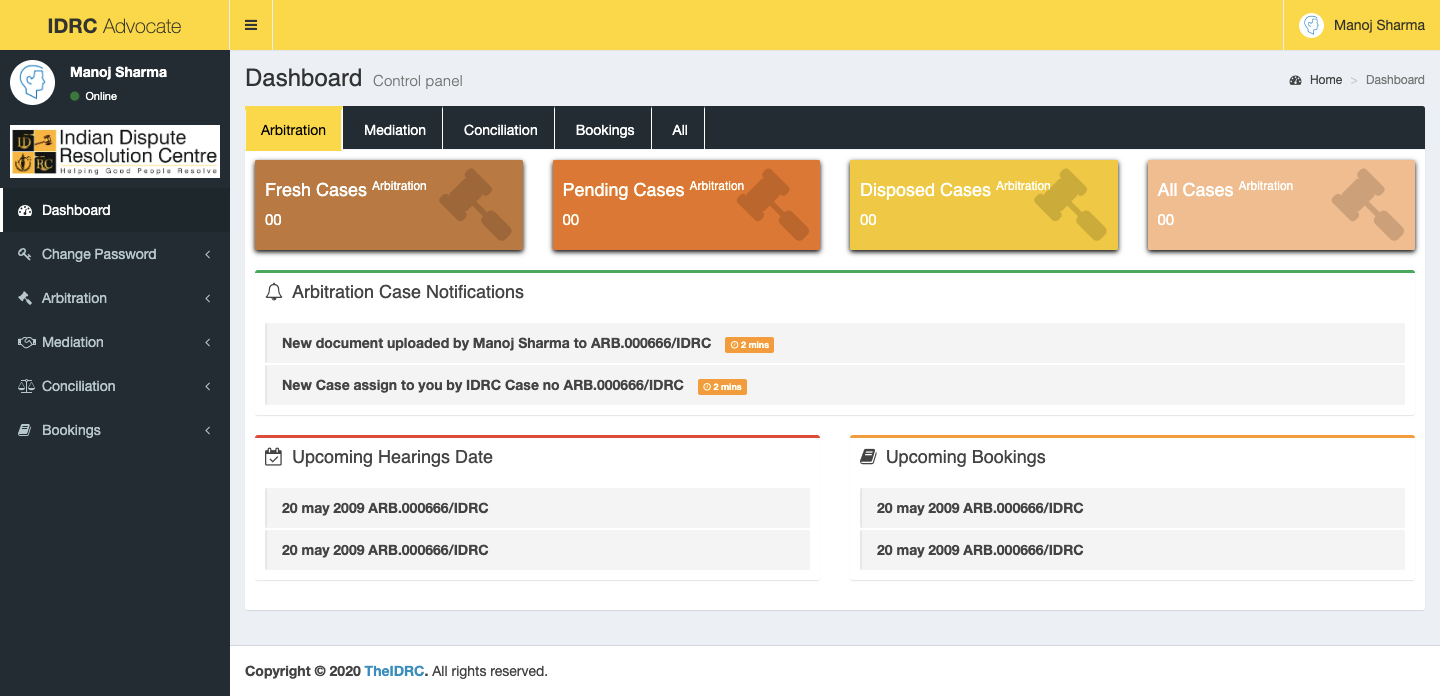Open the new document uploaded notification
This screenshot has width=1440, height=696.
(x=496, y=343)
